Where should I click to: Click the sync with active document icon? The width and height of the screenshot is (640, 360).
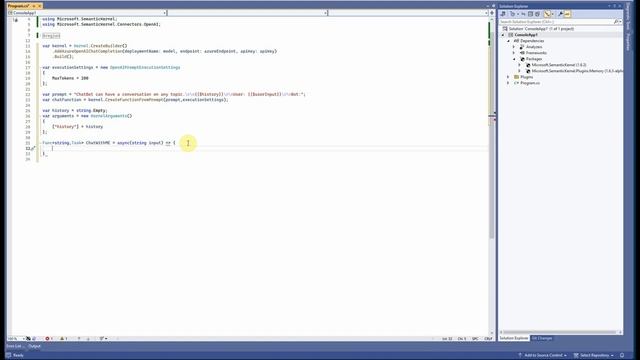pos(523,14)
